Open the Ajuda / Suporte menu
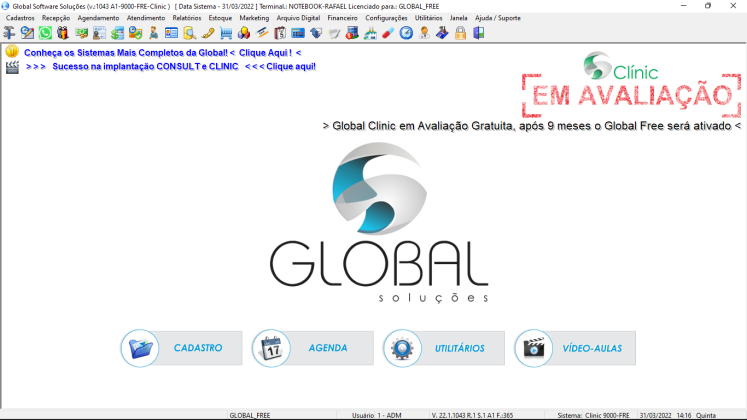Viewport: 747px width, 420px height. click(x=497, y=18)
